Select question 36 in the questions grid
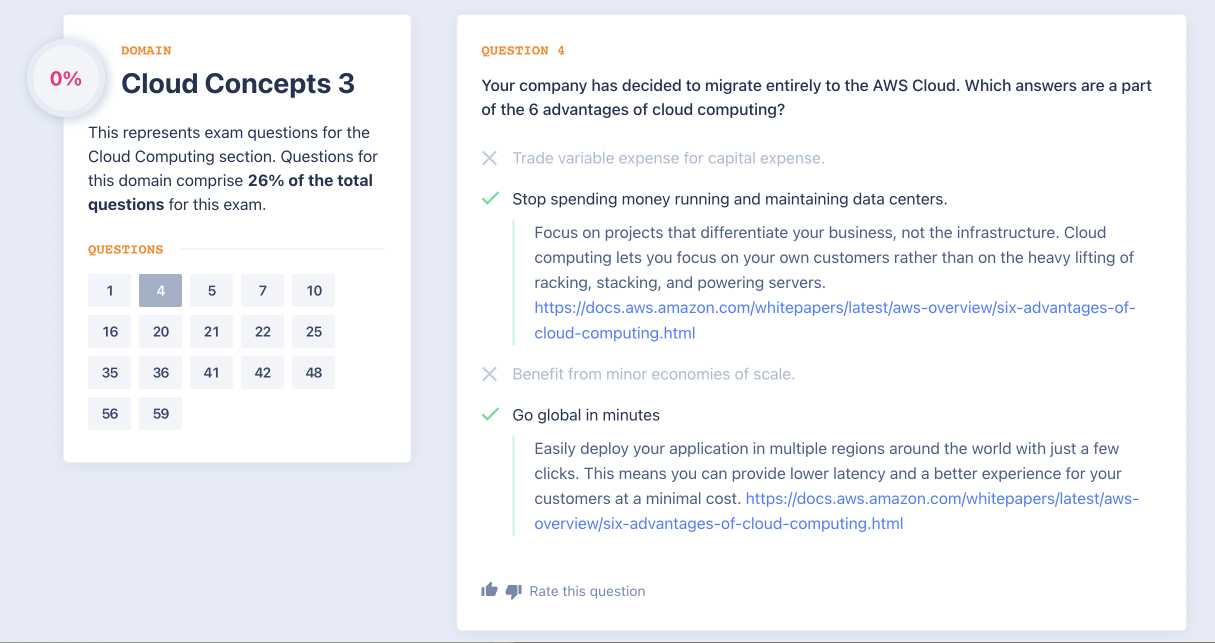The image size is (1215, 643). 161,373
